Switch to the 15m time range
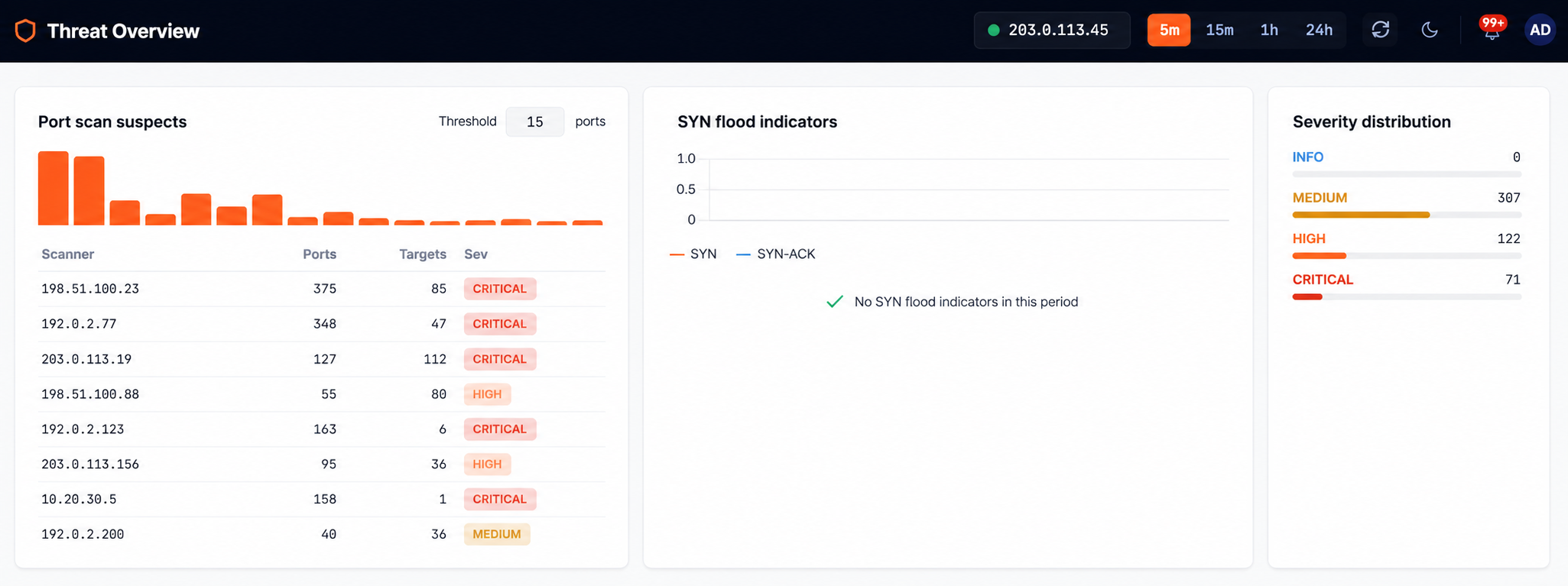Image resolution: width=1568 pixels, height=586 pixels. click(1219, 30)
